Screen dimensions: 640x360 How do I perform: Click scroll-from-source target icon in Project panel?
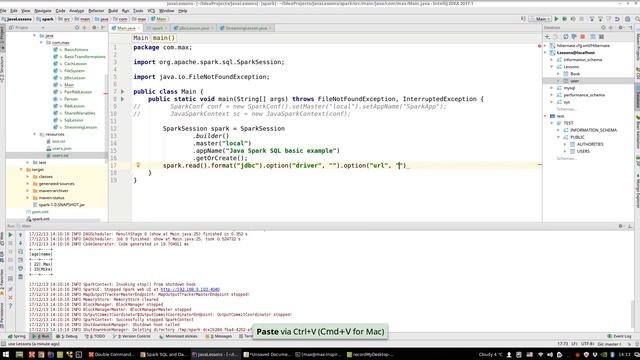pyautogui.click(x=77, y=28)
